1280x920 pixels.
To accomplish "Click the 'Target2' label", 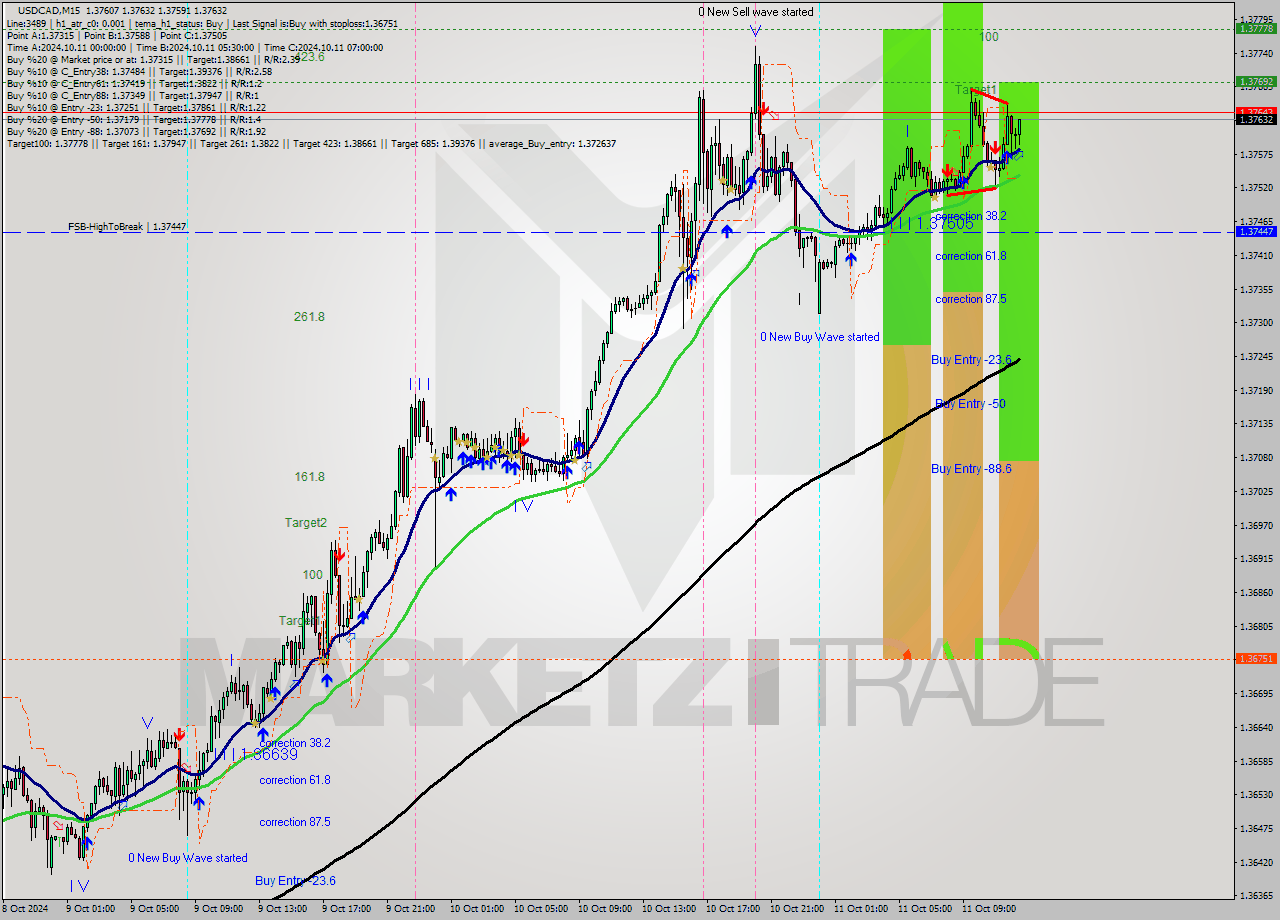I will point(306,523).
